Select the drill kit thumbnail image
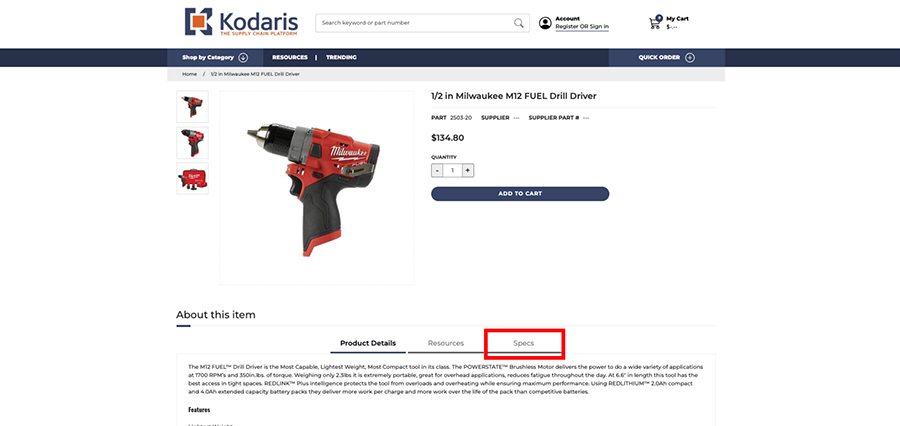 (x=192, y=179)
